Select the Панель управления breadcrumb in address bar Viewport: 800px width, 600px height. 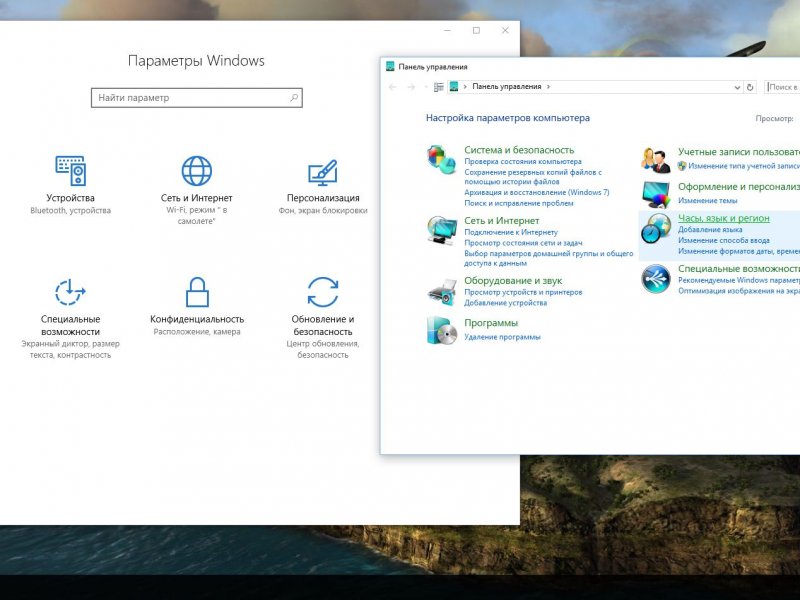point(507,87)
